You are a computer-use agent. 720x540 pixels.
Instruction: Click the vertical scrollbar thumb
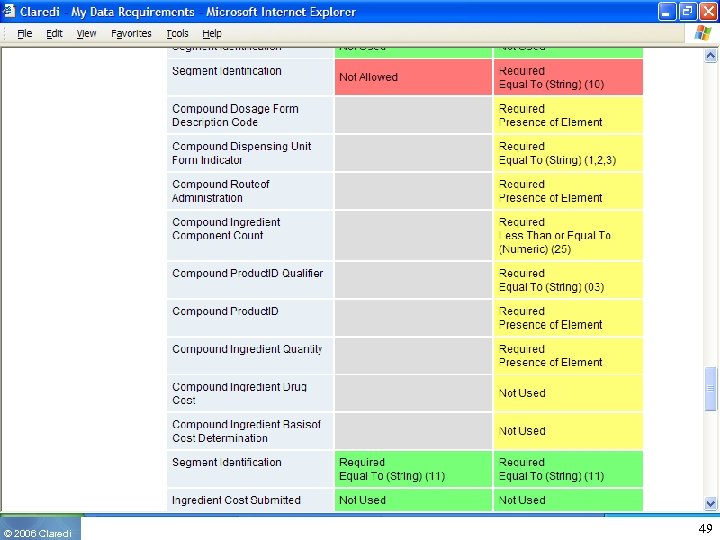coord(710,388)
